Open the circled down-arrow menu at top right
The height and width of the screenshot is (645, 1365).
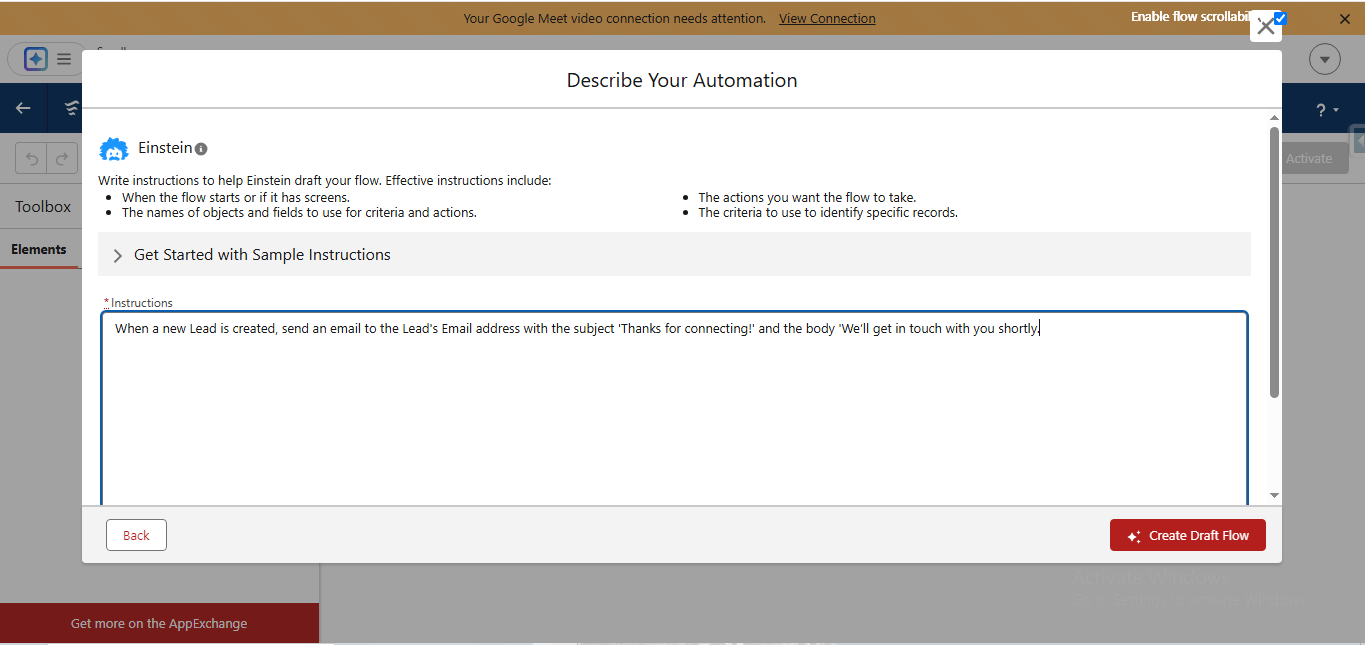1325,59
